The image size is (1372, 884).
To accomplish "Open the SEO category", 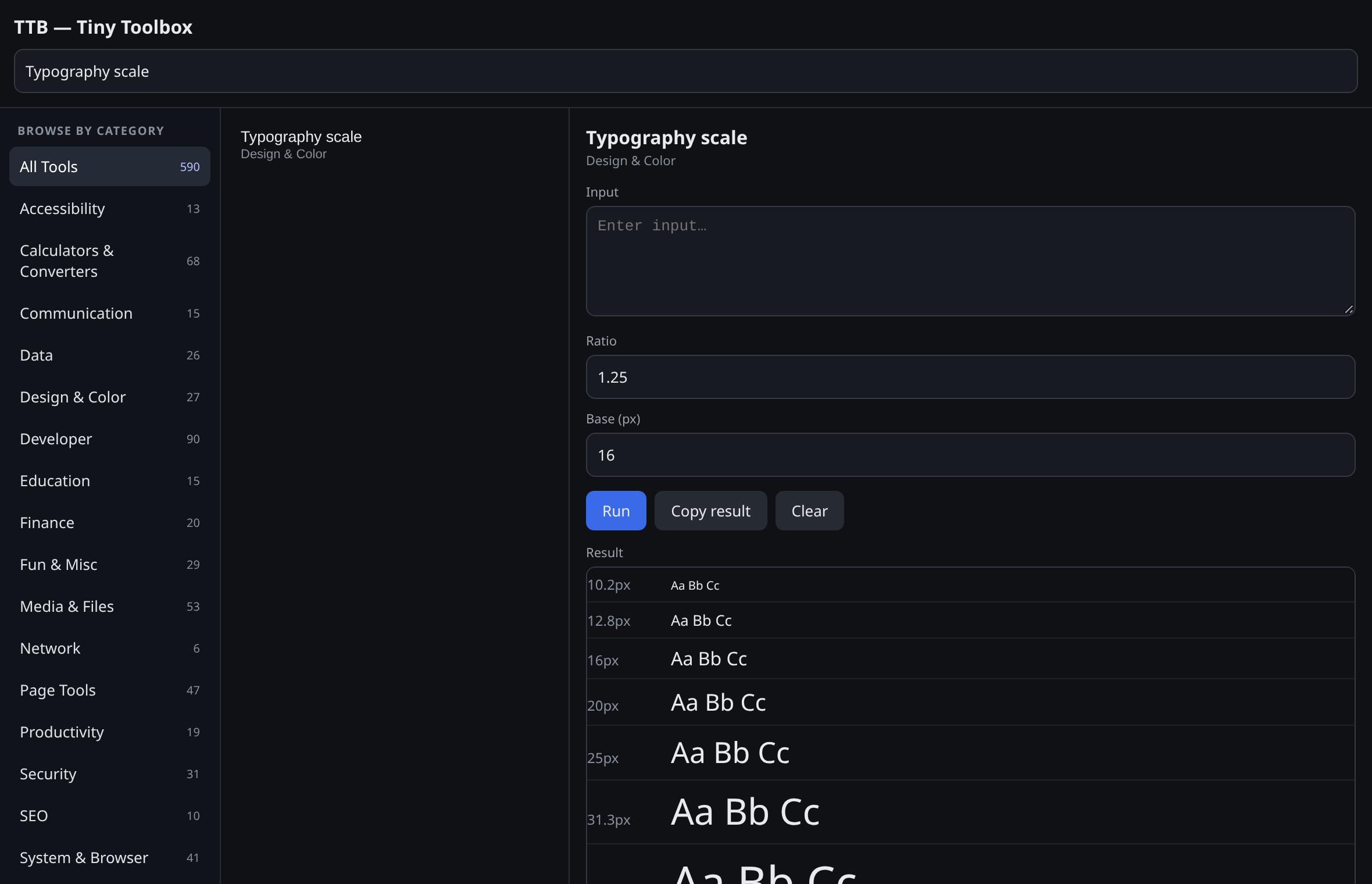I will click(x=109, y=815).
